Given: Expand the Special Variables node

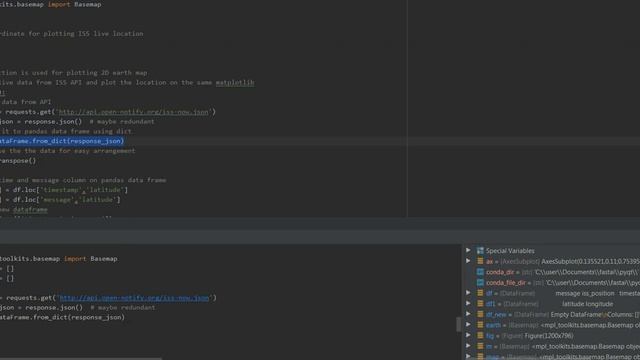Looking at the screenshot, I should tap(468, 250).
